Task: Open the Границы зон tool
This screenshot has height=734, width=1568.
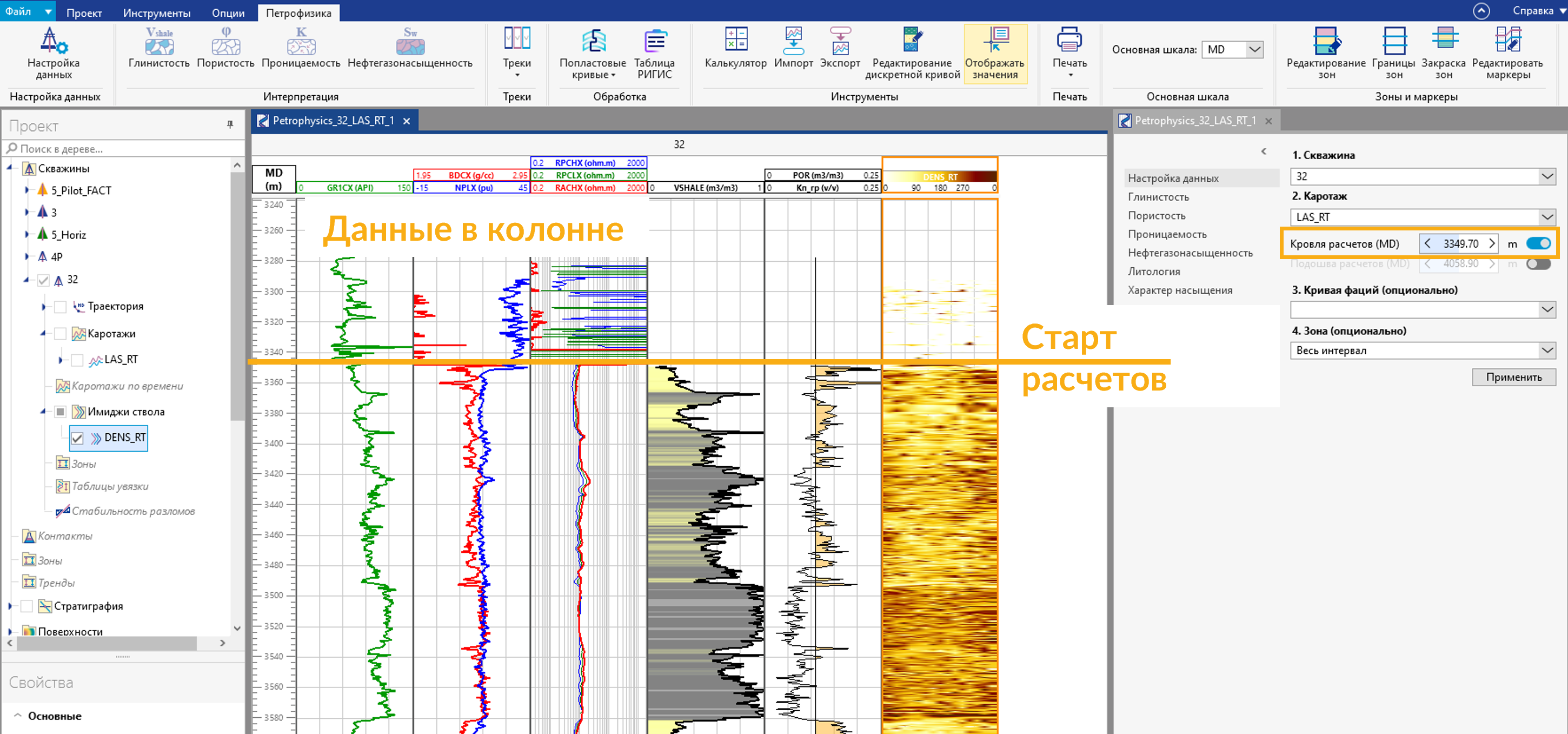Action: coord(1393,53)
